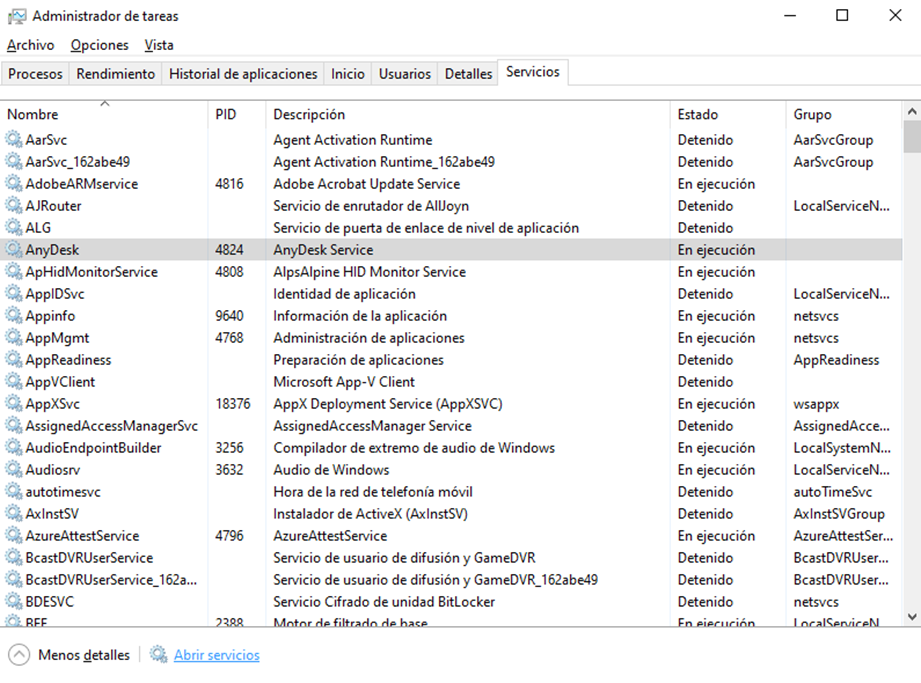
Task: Click Audio de Windows description
Action: [x=331, y=470]
